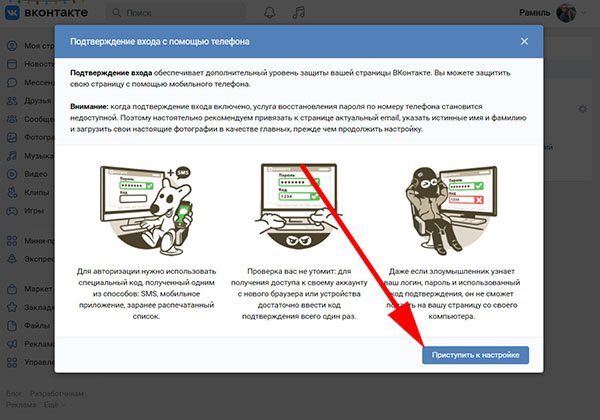Open the VK logo home link

pyautogui.click(x=46, y=13)
